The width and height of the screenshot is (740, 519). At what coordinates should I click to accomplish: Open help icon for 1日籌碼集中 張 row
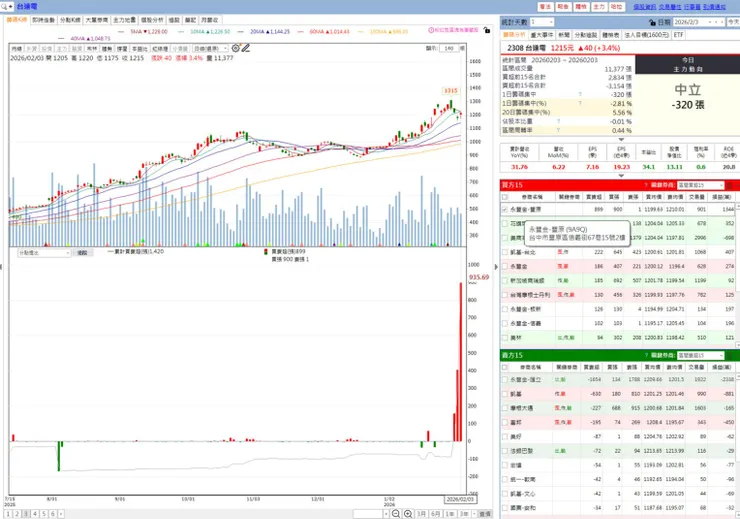point(580,94)
